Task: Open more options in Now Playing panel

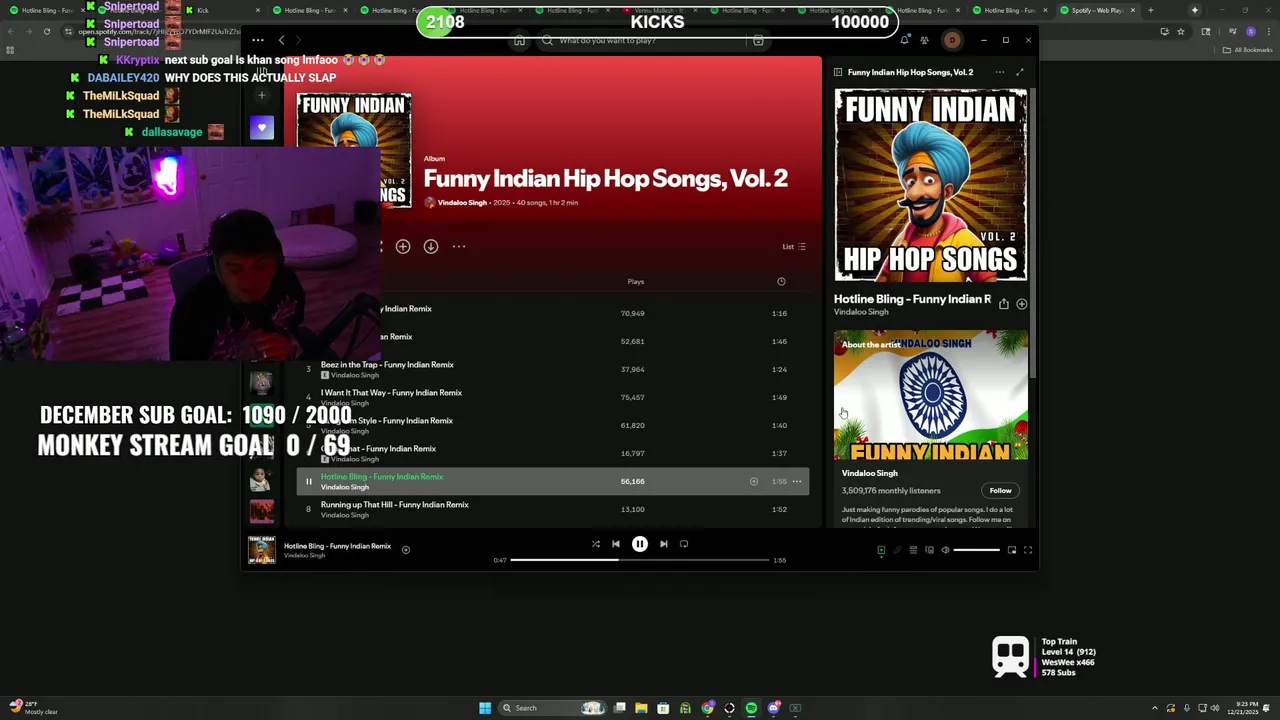Action: pyautogui.click(x=999, y=72)
